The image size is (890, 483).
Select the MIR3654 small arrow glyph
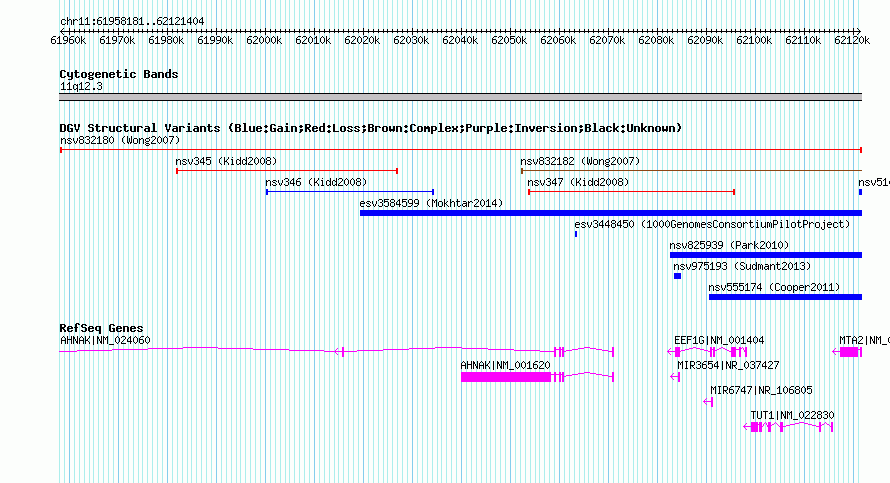coord(675,377)
